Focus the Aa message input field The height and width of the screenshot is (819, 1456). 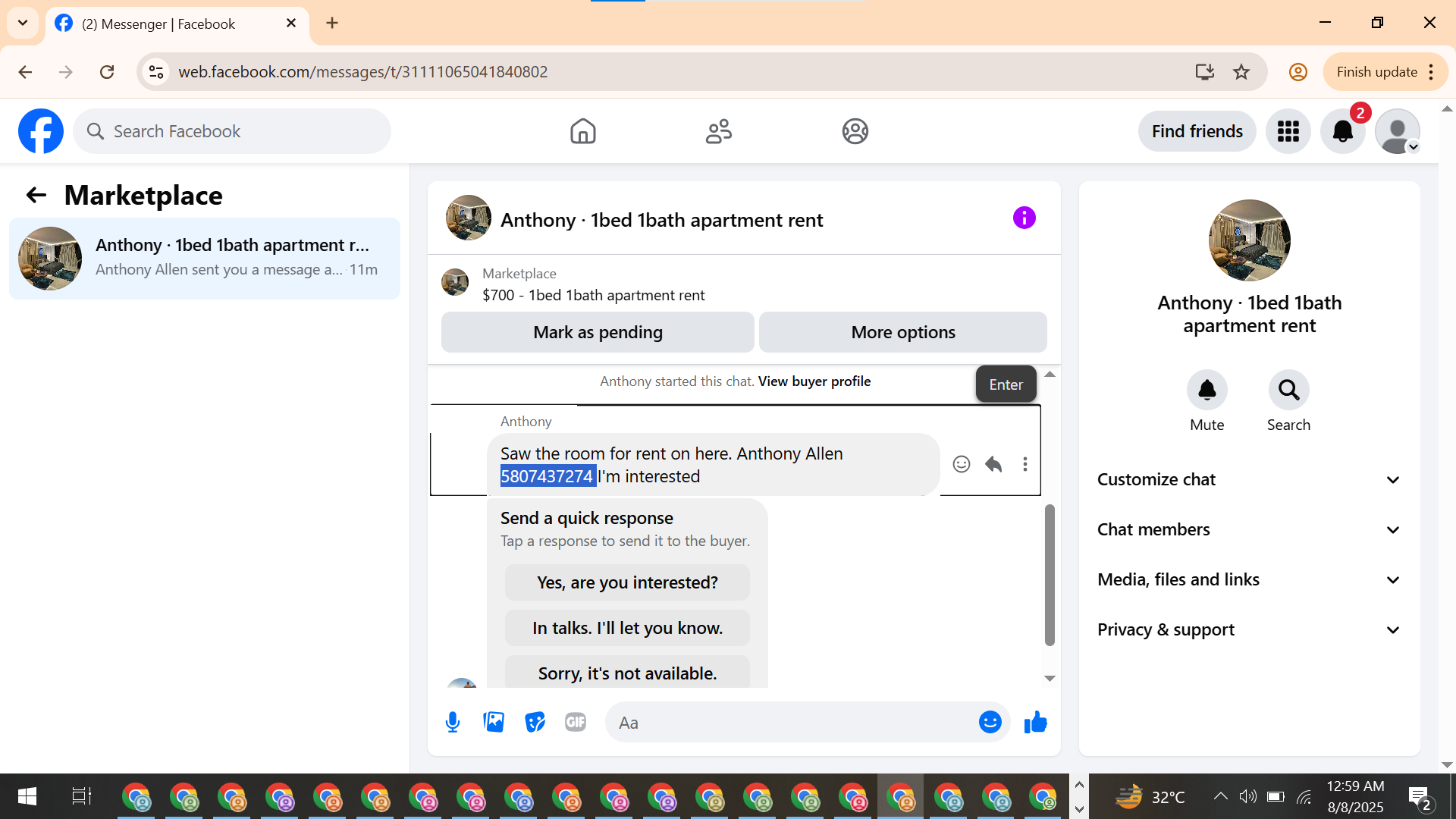click(x=789, y=723)
